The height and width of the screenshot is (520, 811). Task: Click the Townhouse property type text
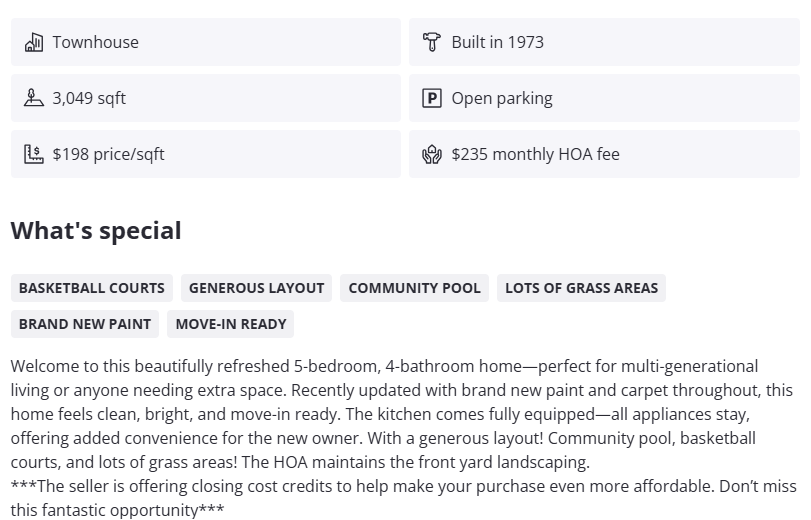tap(96, 42)
